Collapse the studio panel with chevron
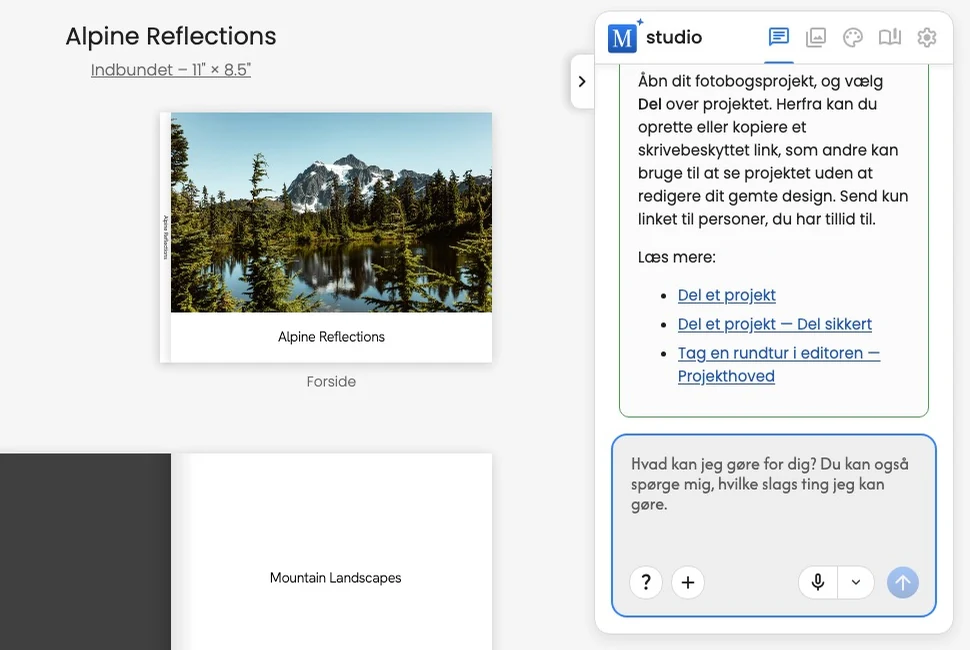 click(x=582, y=81)
